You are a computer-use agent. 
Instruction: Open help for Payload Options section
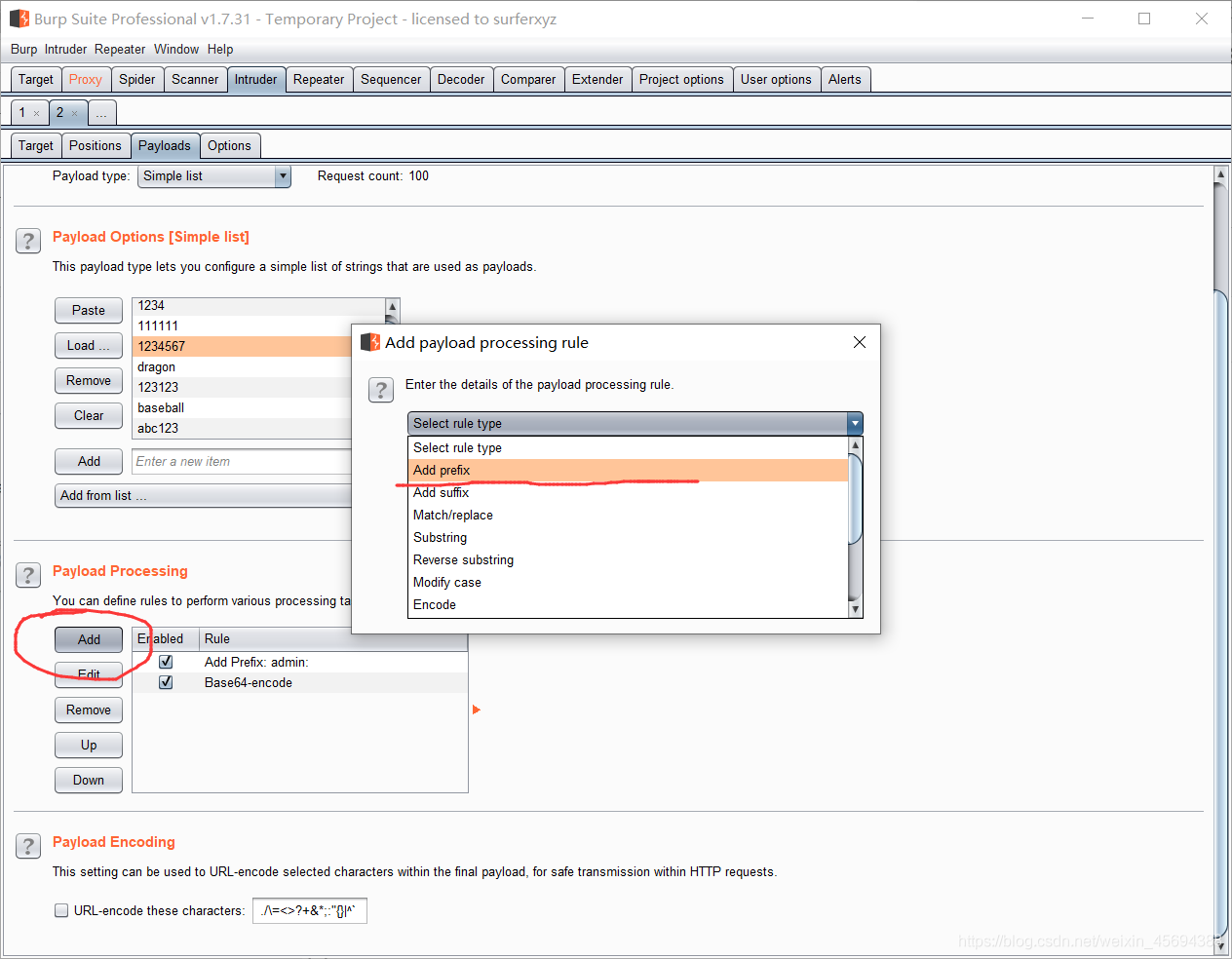(x=28, y=241)
